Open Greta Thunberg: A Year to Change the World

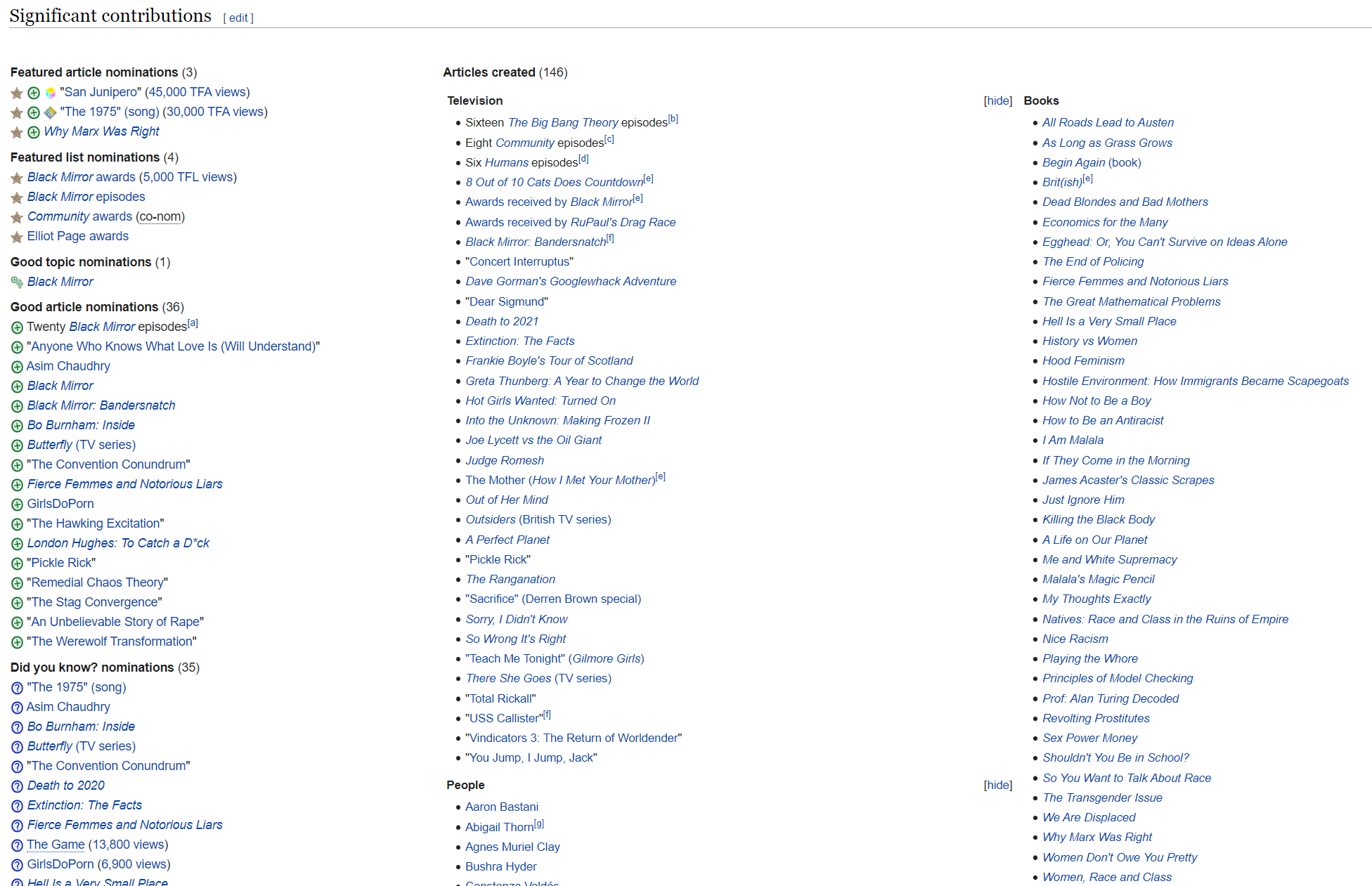click(582, 381)
